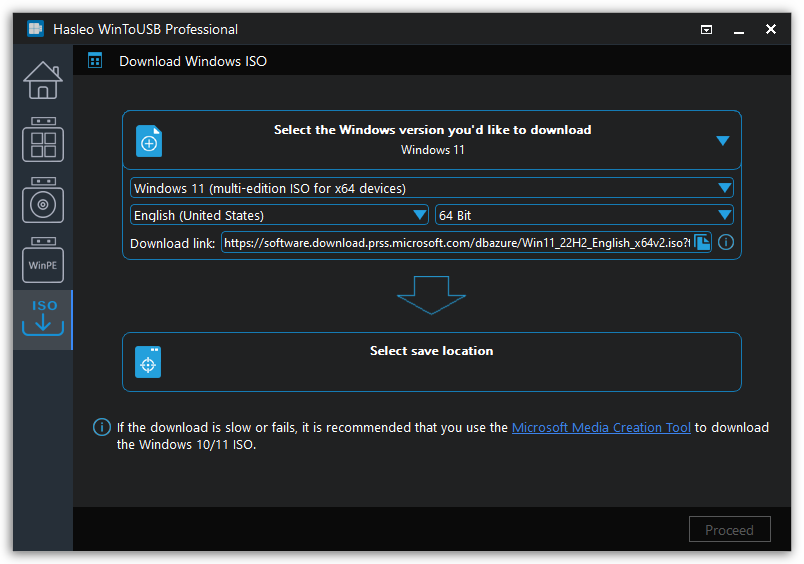The width and height of the screenshot is (804, 564).
Task: Open the Windows 11 multi-edition ISO dropdown
Action: [432, 188]
